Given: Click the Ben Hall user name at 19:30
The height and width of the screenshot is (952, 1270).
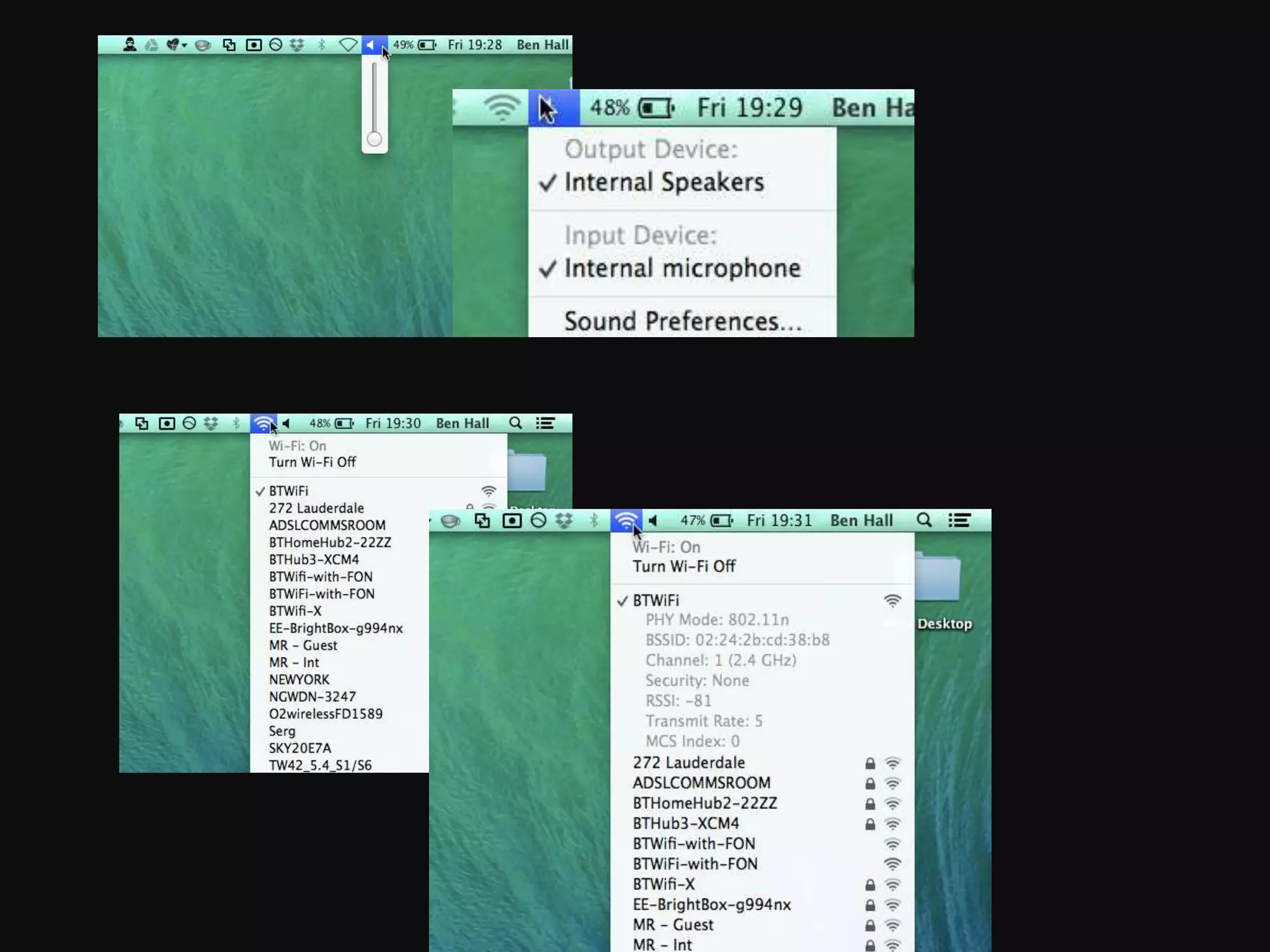Looking at the screenshot, I should pos(462,423).
